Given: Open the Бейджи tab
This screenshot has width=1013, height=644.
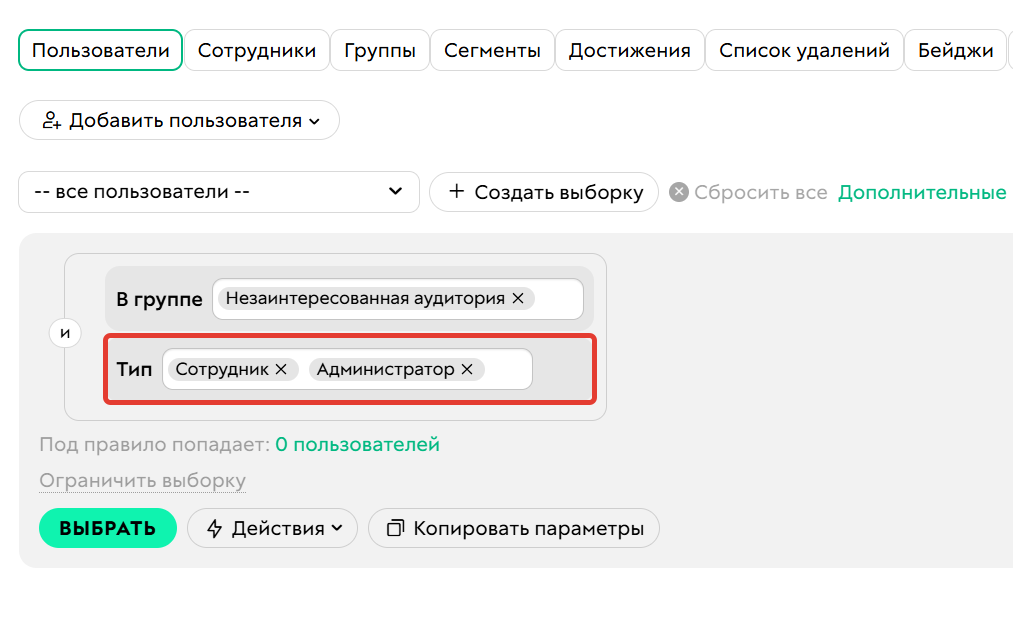Looking at the screenshot, I should tap(955, 49).
